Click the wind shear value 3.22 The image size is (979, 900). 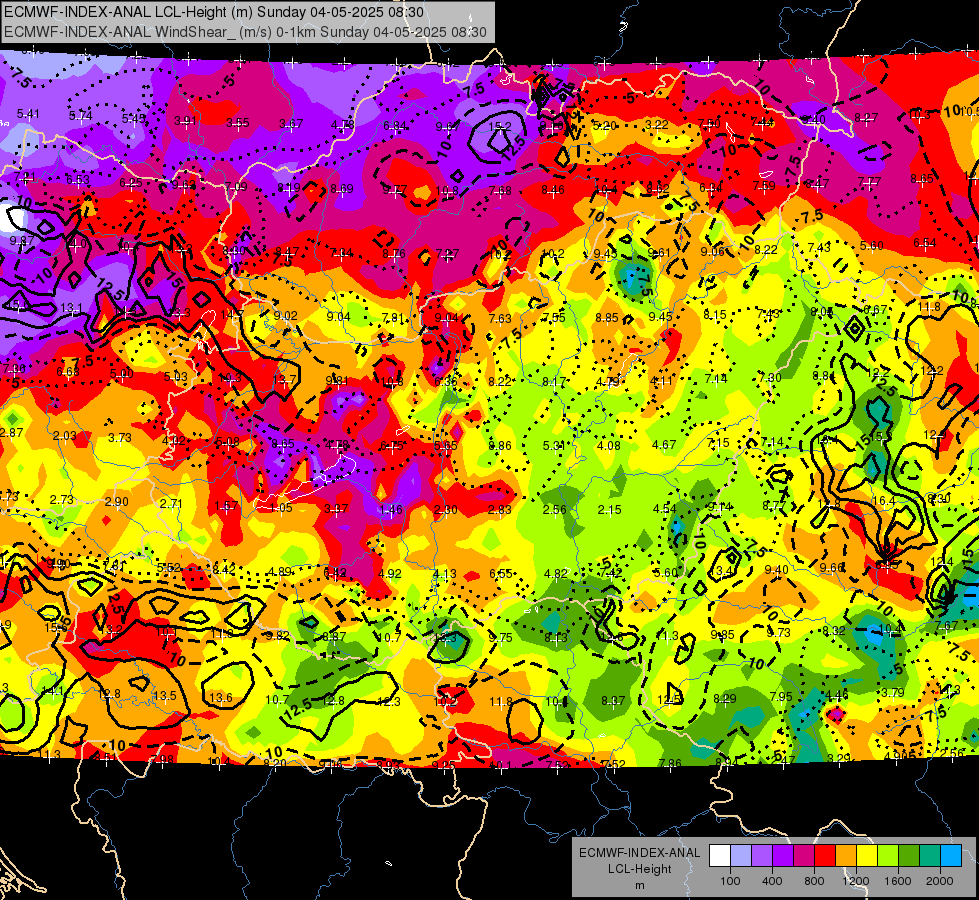[x=657, y=124]
